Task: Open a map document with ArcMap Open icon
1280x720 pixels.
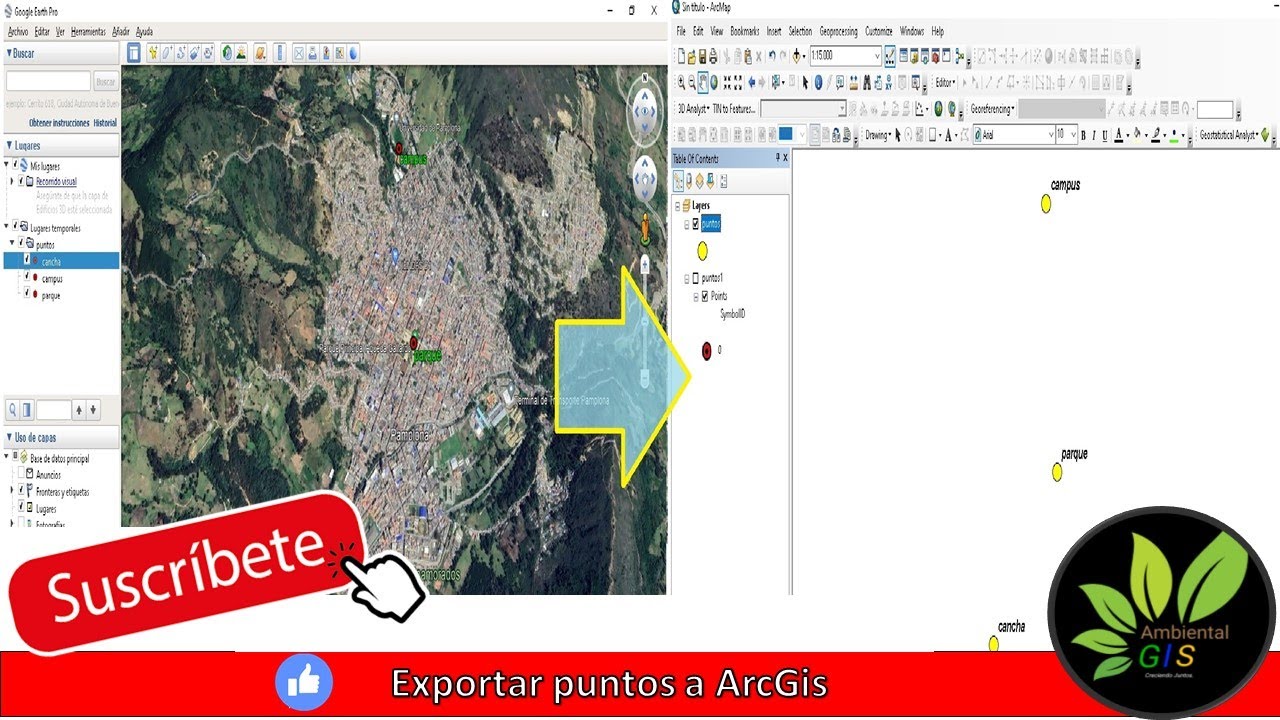Action: [x=692, y=56]
